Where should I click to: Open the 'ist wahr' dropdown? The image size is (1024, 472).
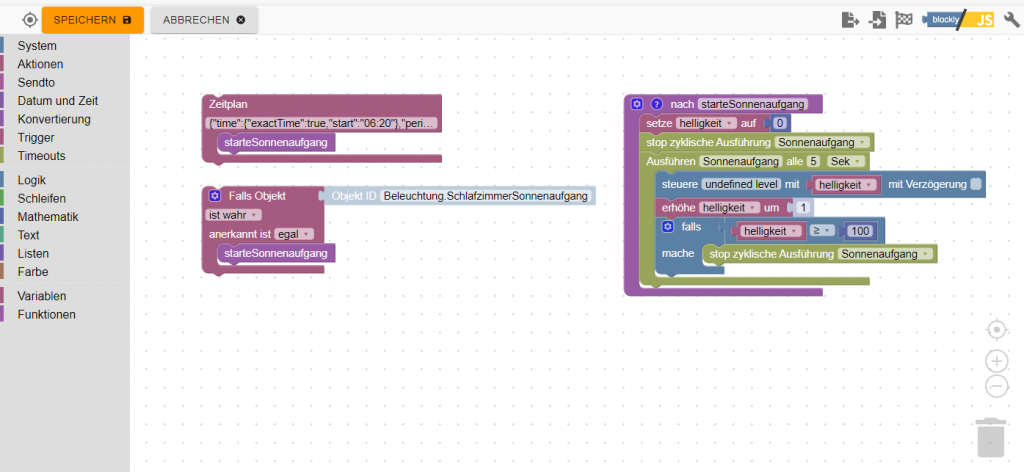pos(234,214)
